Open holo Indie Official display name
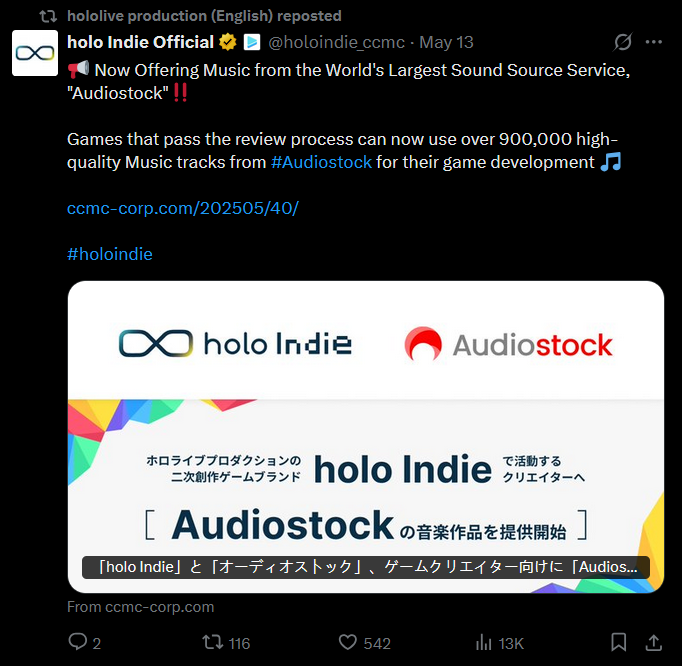The height and width of the screenshot is (666, 682). [140, 42]
